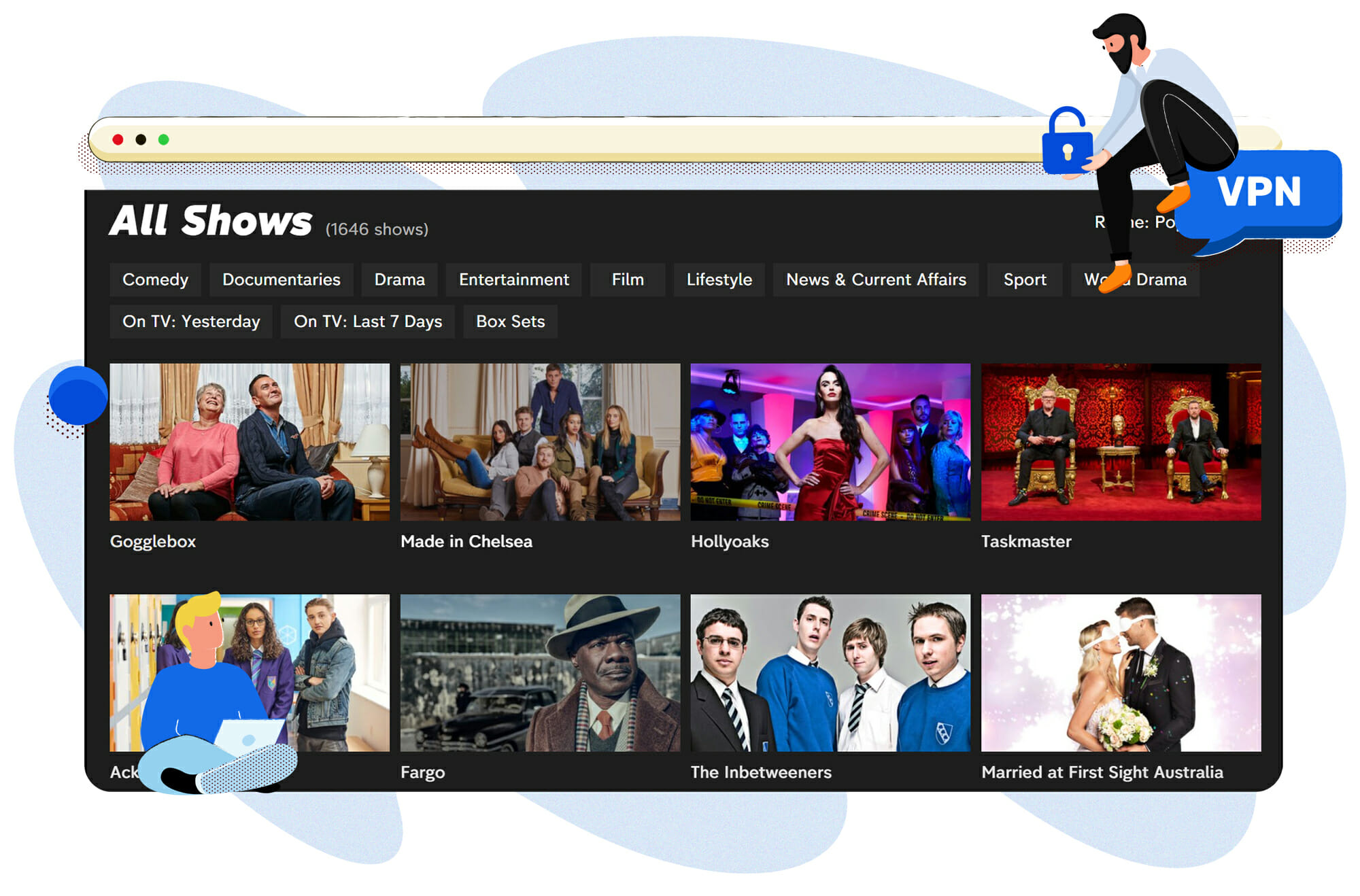
Task: Click the All Shows heading
Action: (211, 221)
